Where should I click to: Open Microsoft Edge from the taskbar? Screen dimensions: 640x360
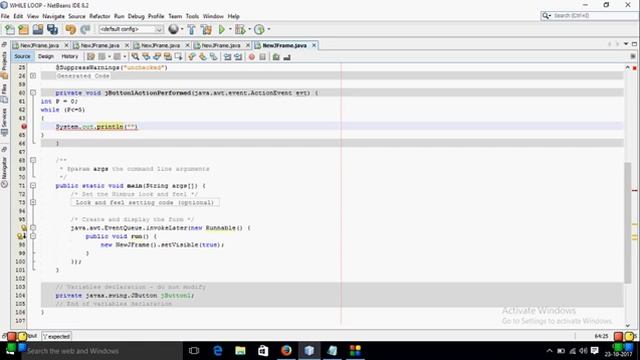(x=218, y=350)
